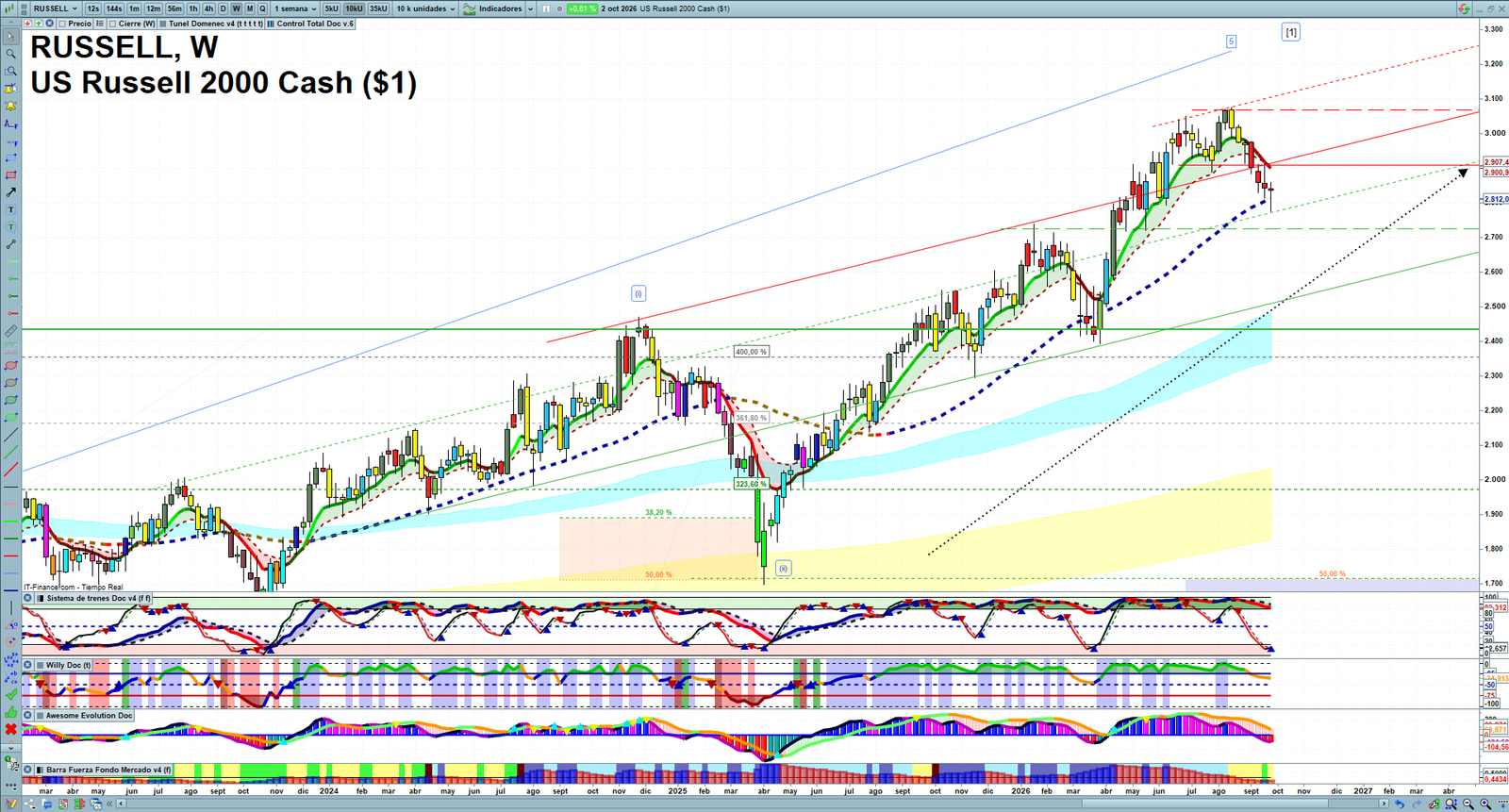Toggle the weekly W timeframe button
This screenshot has height=812, width=1509.
236,8
